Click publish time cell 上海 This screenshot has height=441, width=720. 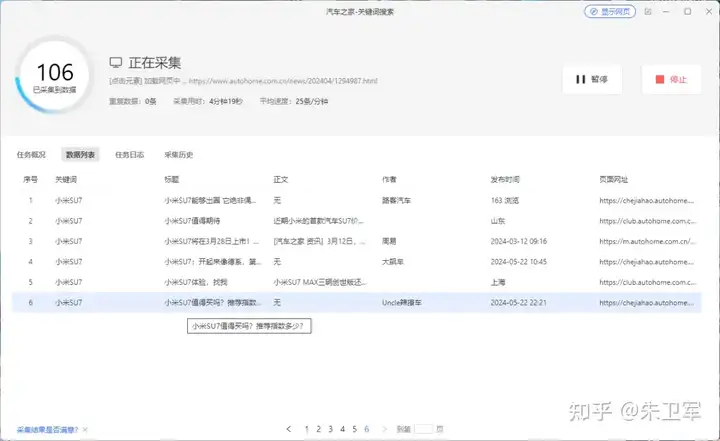pyautogui.click(x=497, y=282)
